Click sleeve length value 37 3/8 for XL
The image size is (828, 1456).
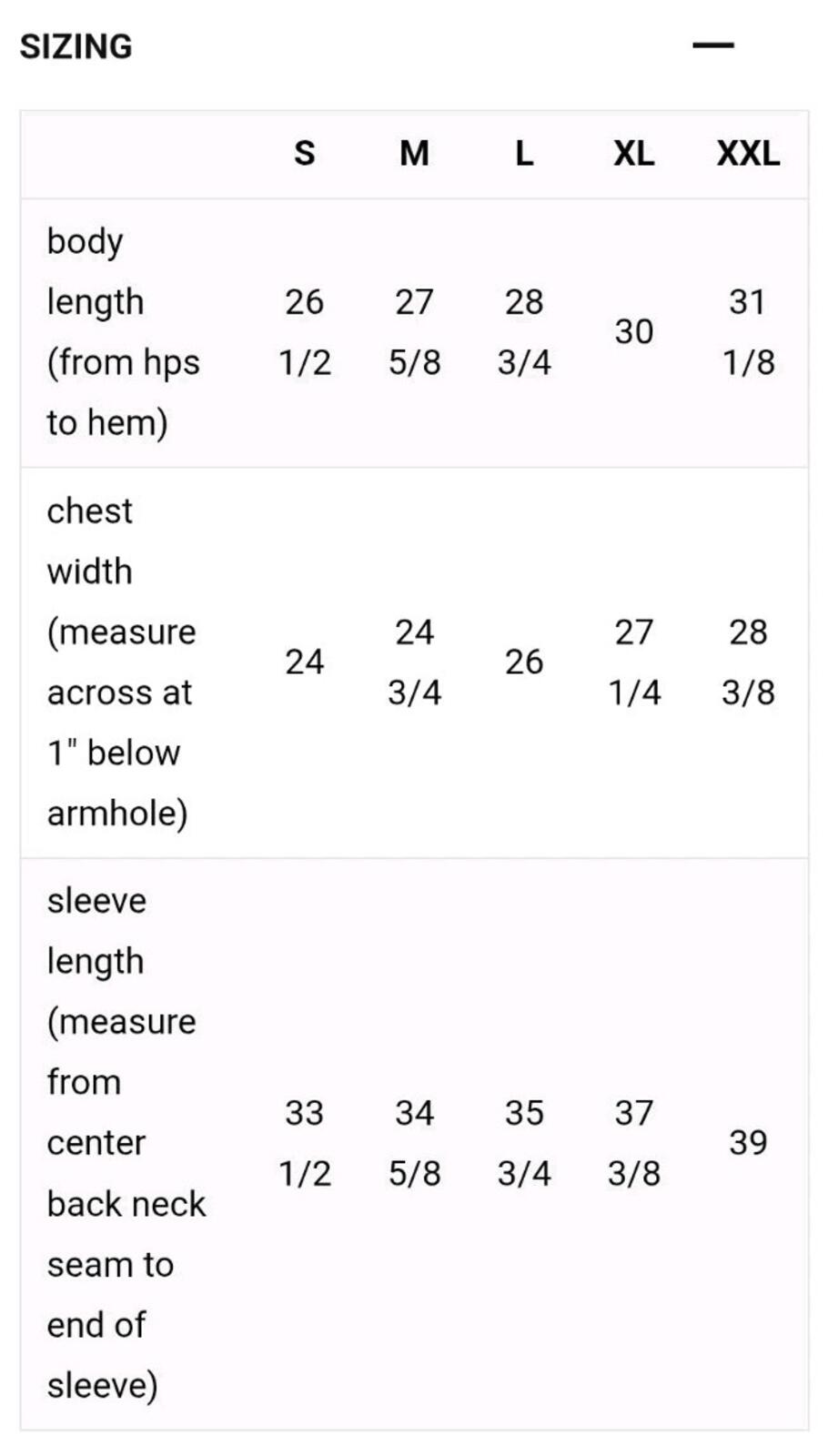634,1143
